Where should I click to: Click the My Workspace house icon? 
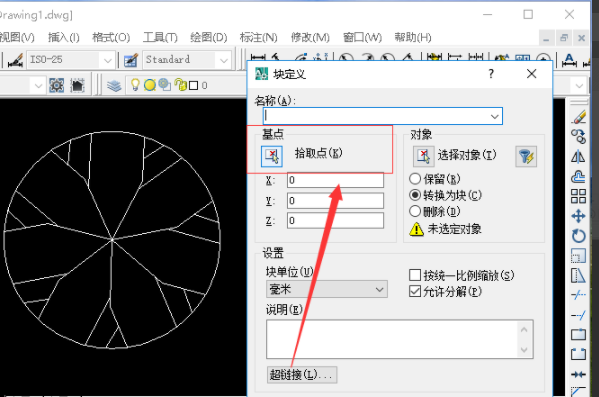point(77,85)
